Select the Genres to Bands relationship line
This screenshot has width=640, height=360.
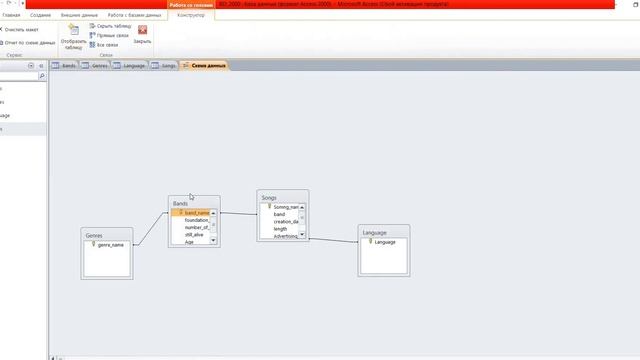(x=151, y=229)
